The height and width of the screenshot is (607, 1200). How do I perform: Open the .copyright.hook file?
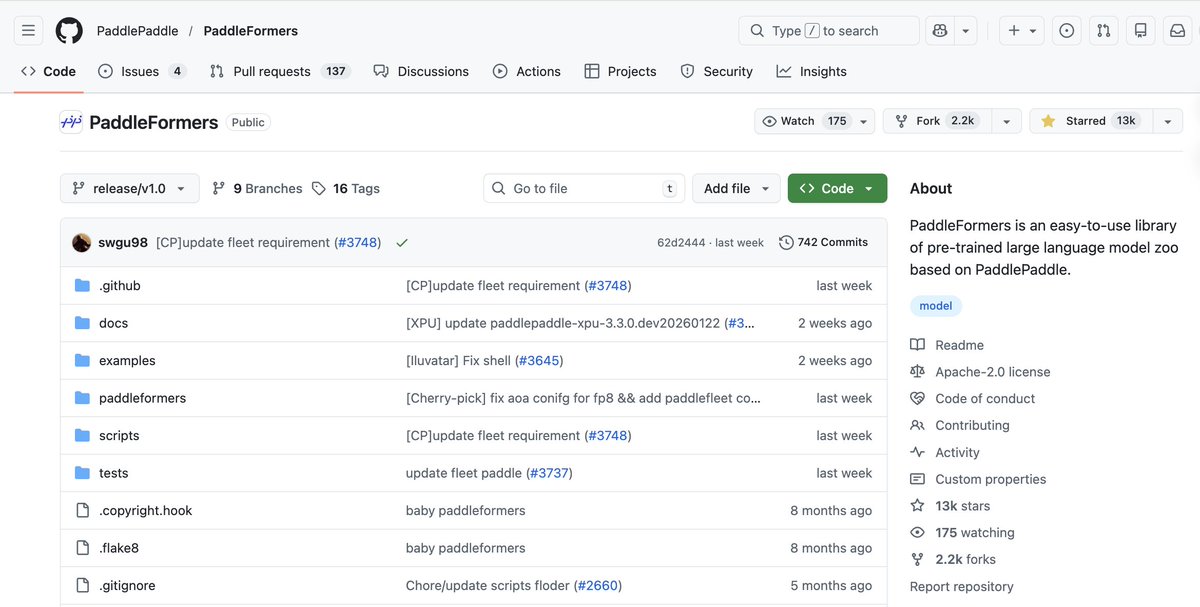145,511
